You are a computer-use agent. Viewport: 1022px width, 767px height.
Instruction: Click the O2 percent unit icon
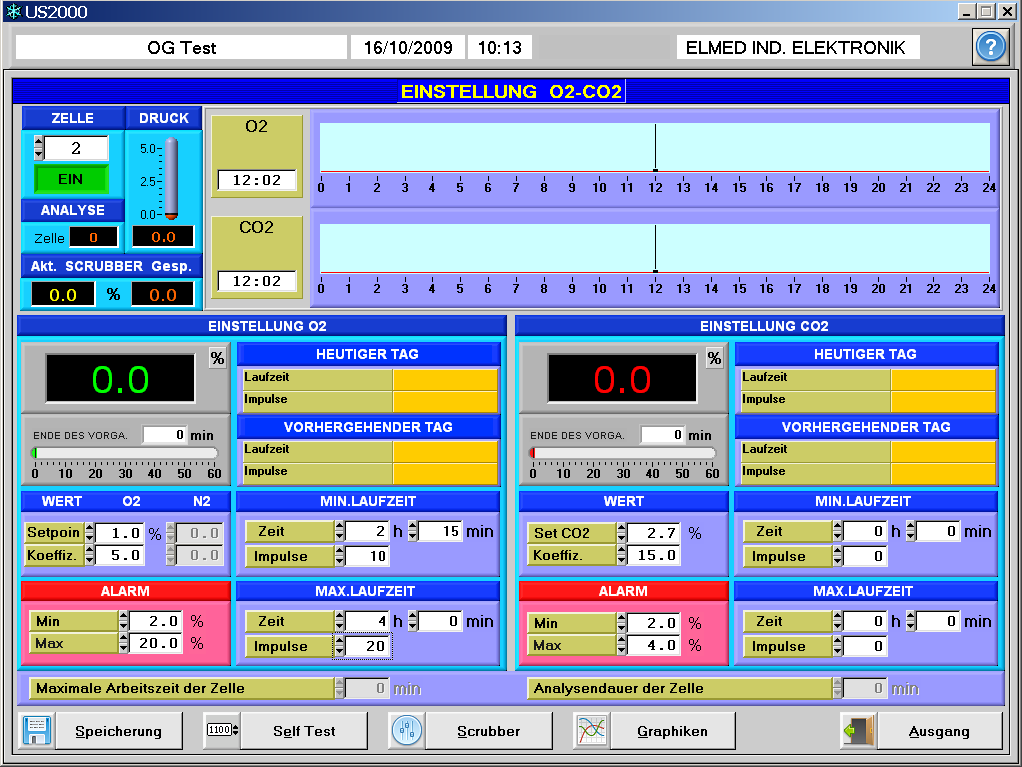[x=217, y=359]
